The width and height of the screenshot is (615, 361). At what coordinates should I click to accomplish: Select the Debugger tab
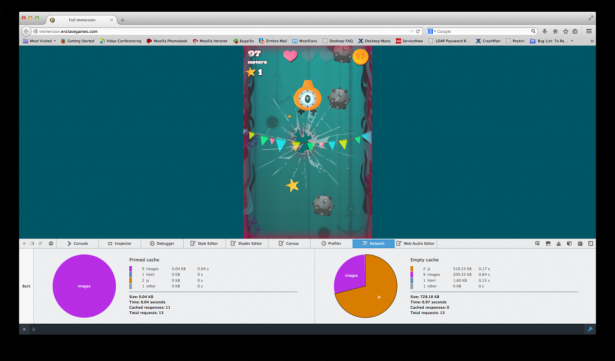coord(162,244)
